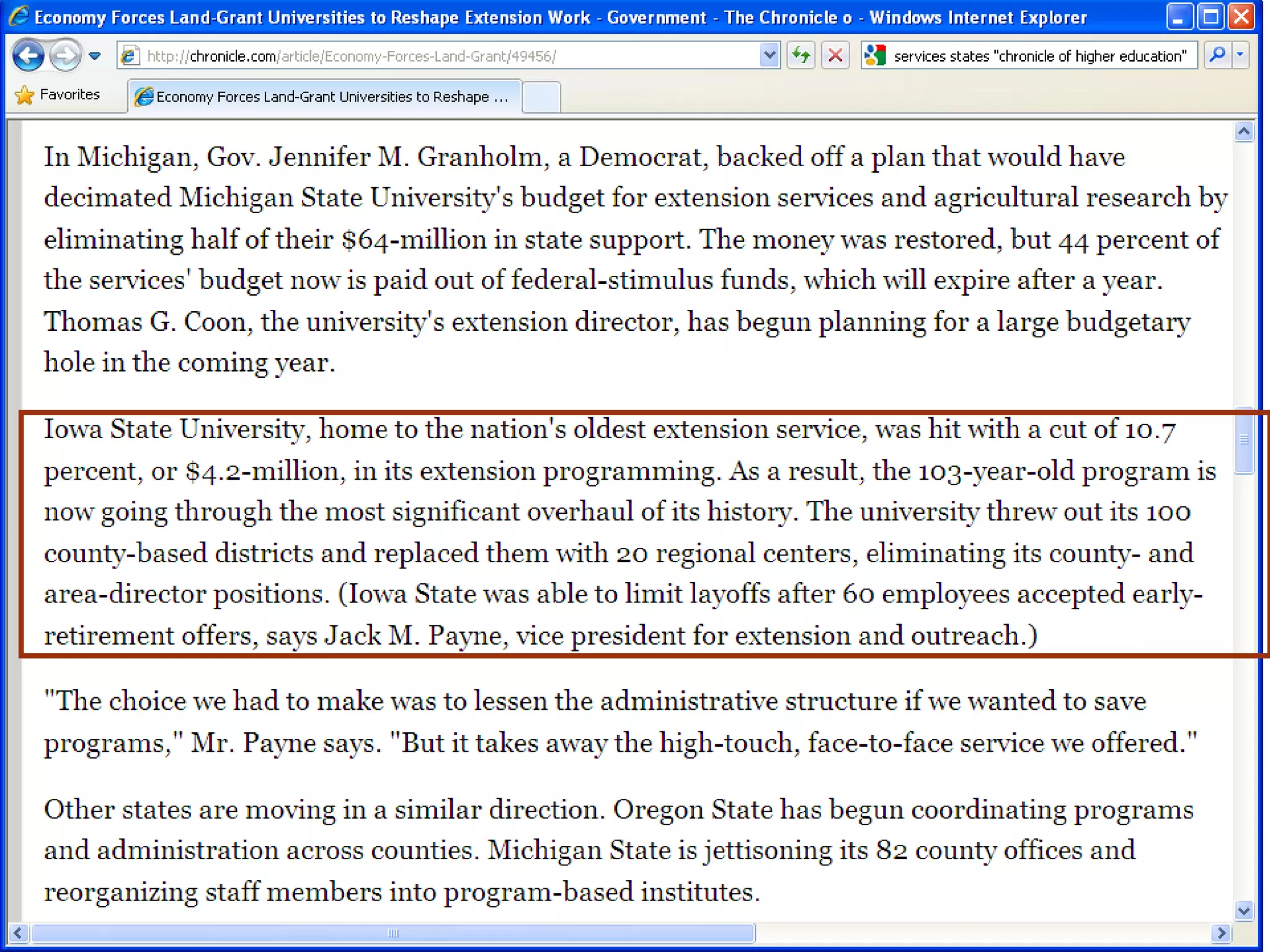This screenshot has width=1270, height=952.
Task: Click the search magnifier button
Action: coord(1217,56)
